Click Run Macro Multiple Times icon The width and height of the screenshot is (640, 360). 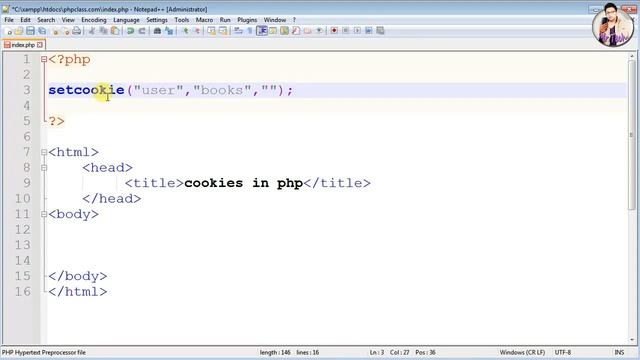pos(369,31)
